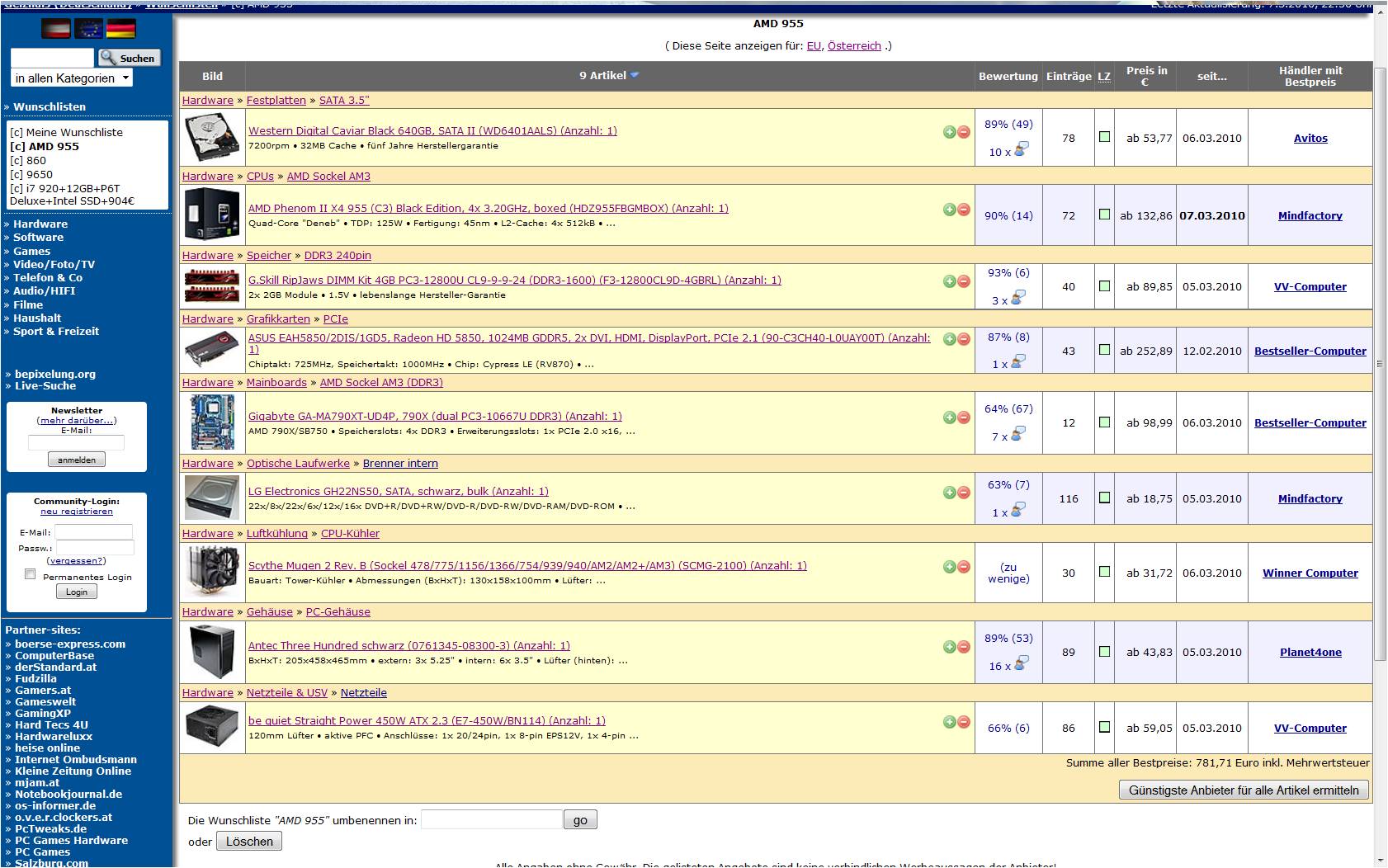This screenshot has height=868, width=1388.
Task: Click green plus for AMD Phenom II X4 955
Action: click(x=950, y=210)
